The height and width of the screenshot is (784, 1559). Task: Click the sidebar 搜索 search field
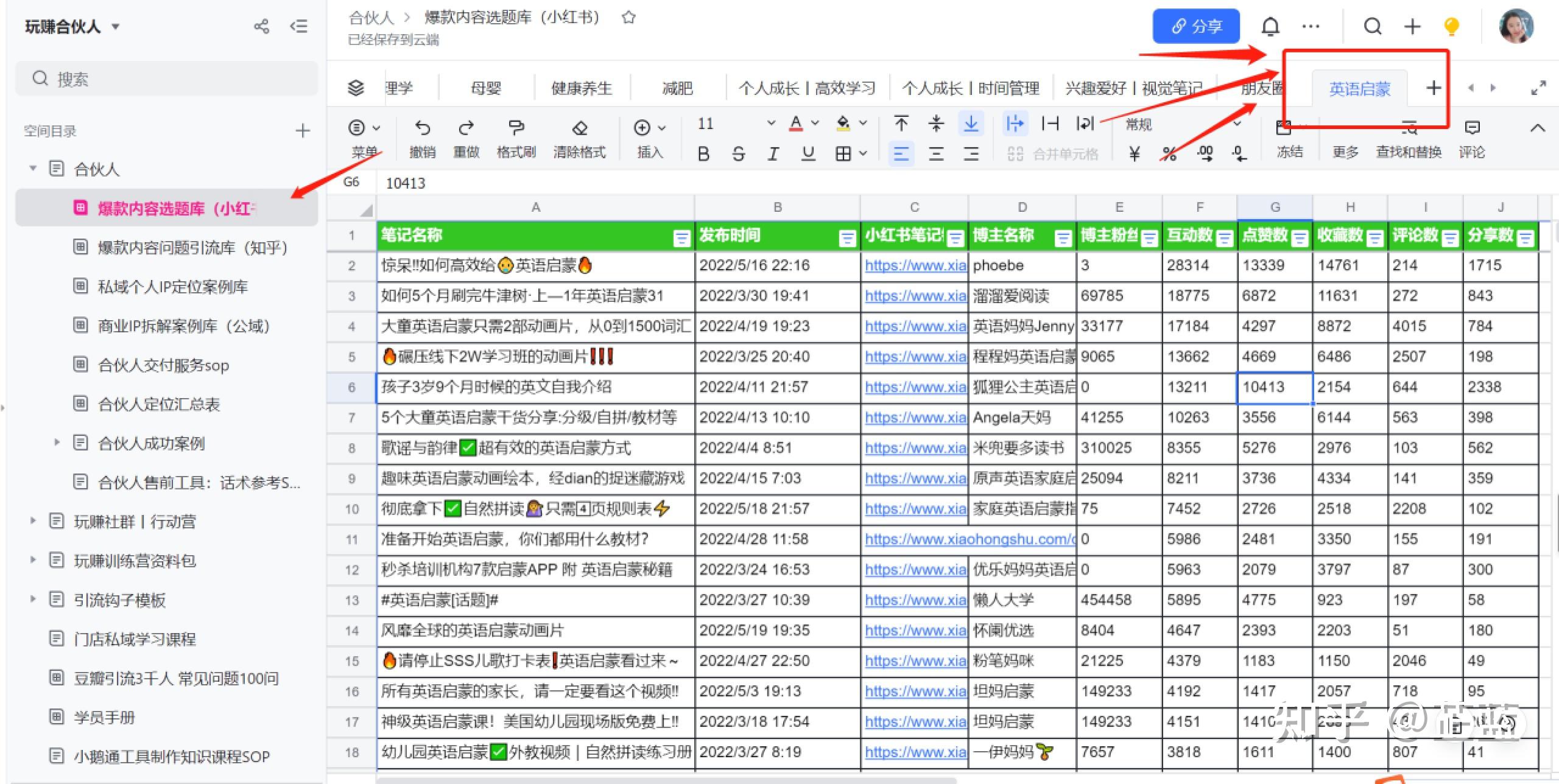(167, 79)
